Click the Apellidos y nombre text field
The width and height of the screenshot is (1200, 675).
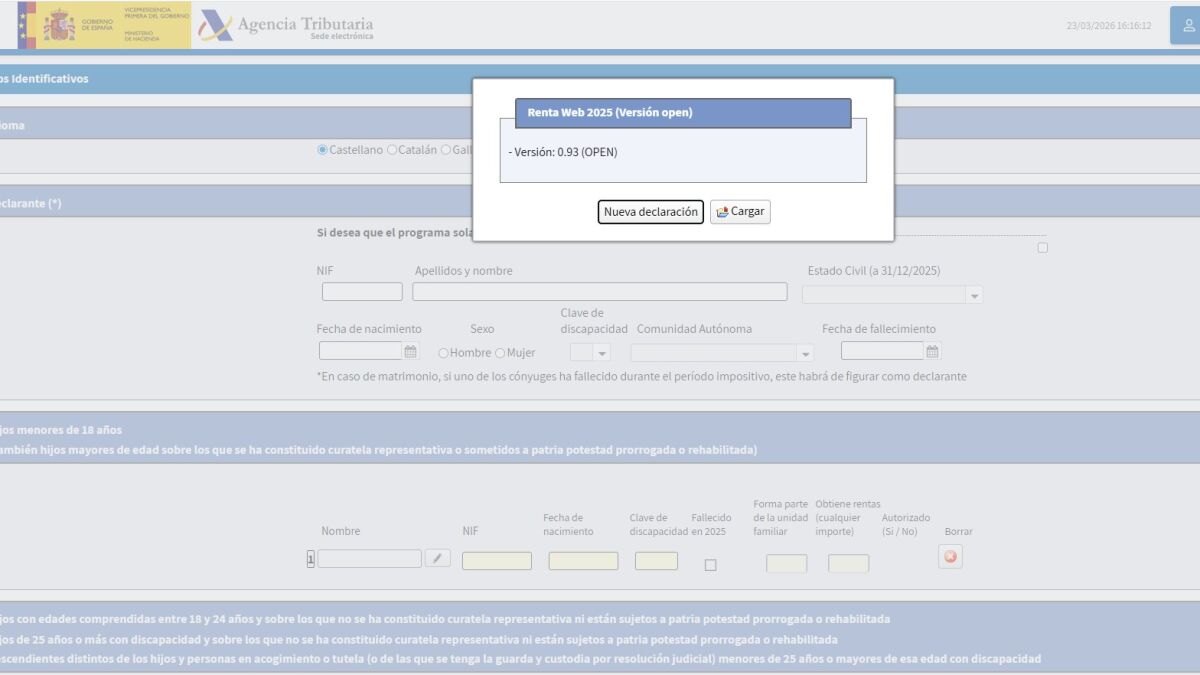[x=599, y=292]
